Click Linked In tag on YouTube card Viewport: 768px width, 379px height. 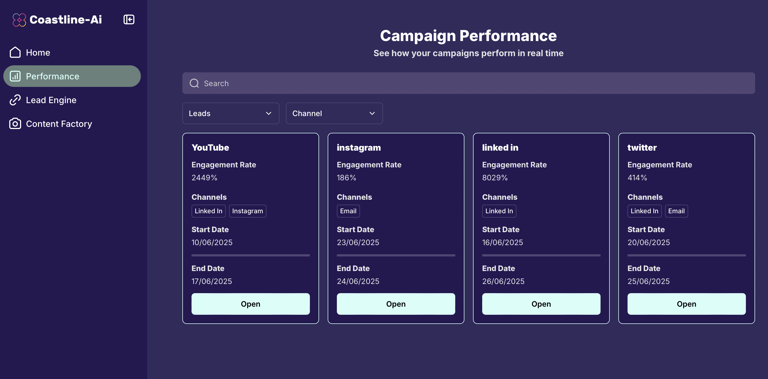pos(209,211)
